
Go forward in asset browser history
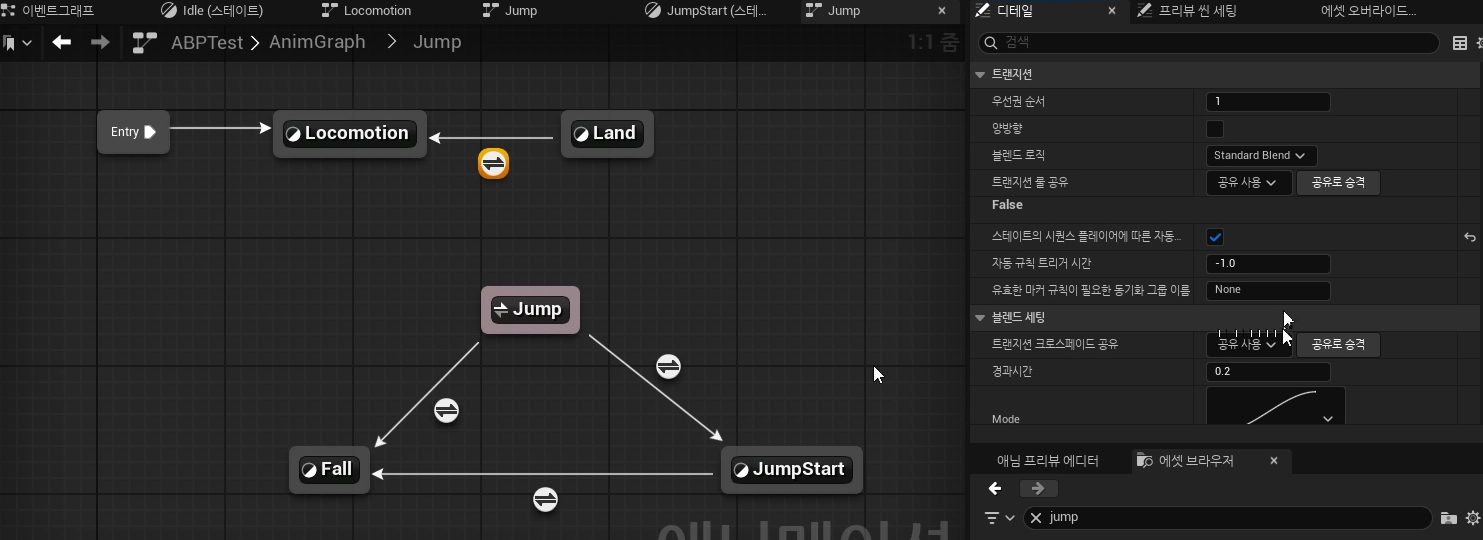click(1038, 489)
